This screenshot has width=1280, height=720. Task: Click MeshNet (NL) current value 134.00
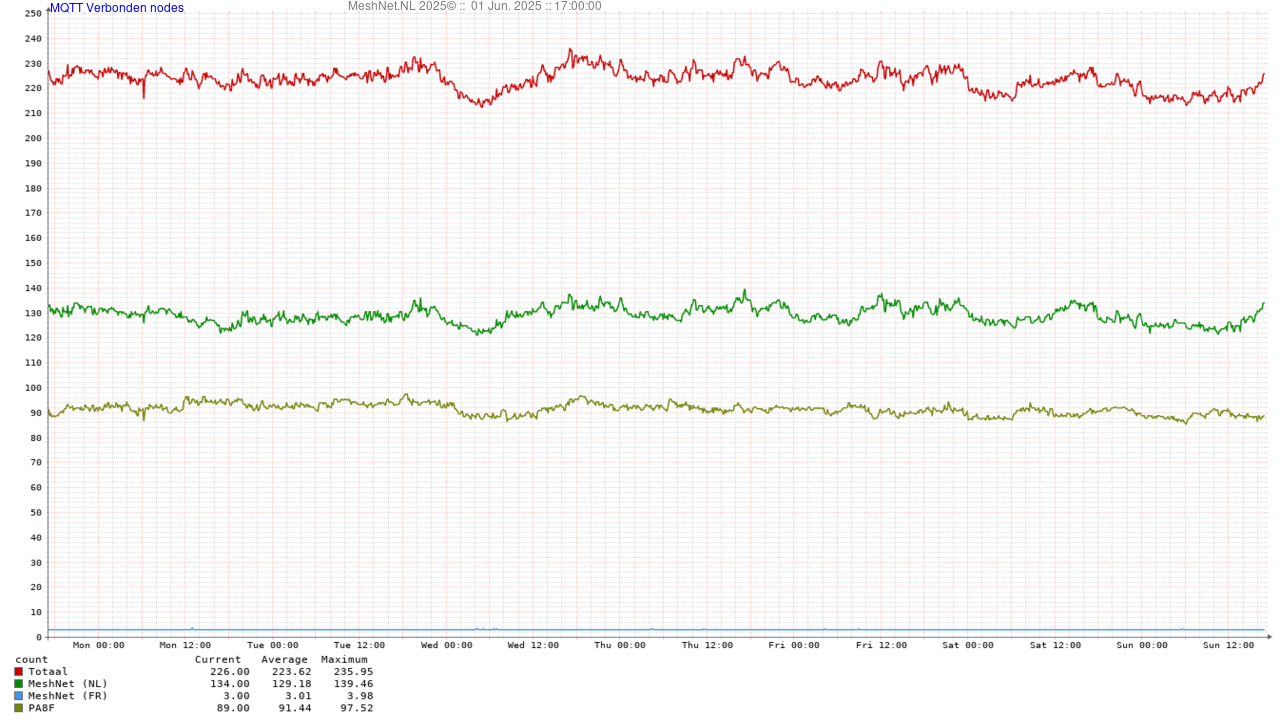point(230,684)
